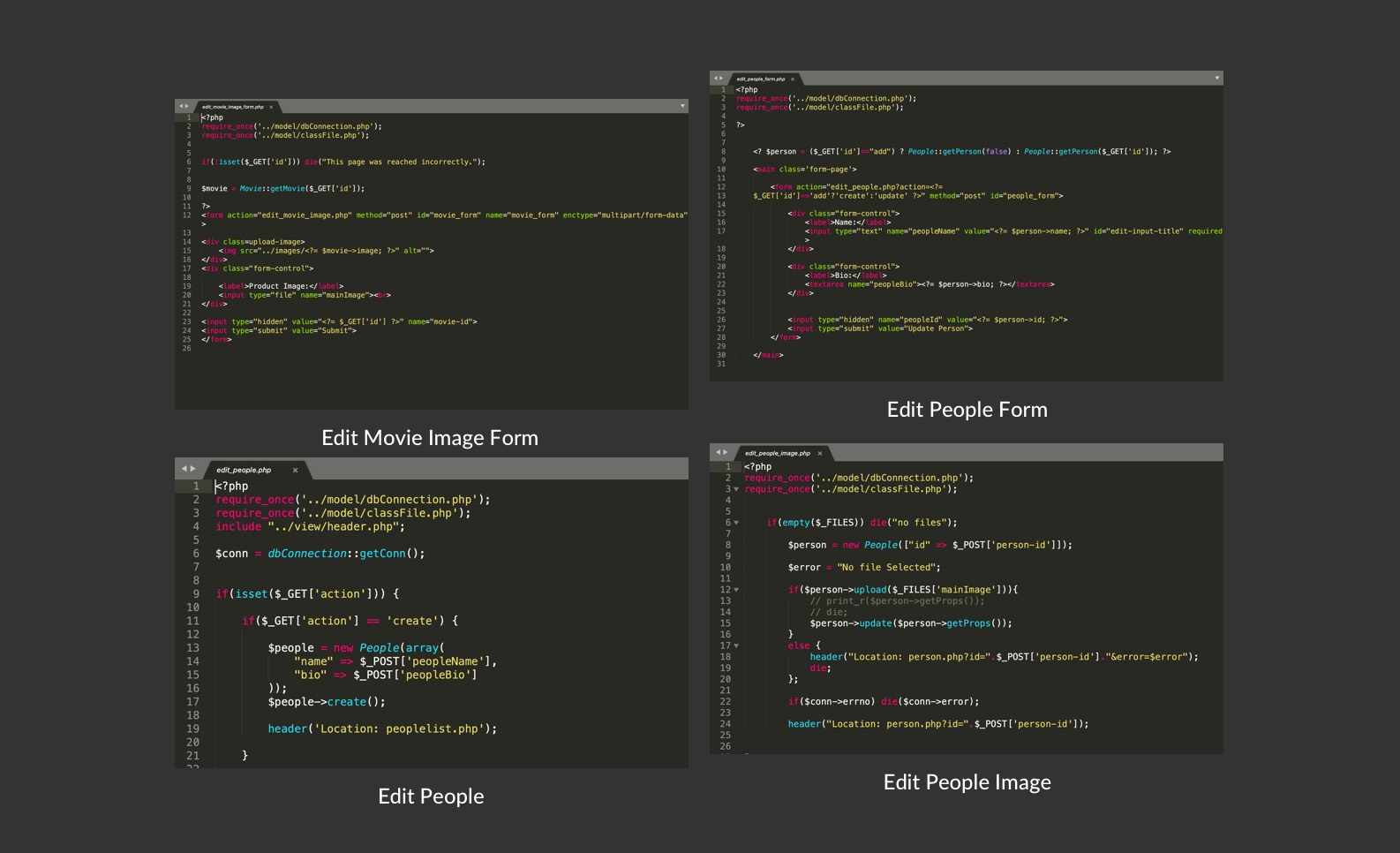Collapse the else block at line 17

(x=736, y=645)
